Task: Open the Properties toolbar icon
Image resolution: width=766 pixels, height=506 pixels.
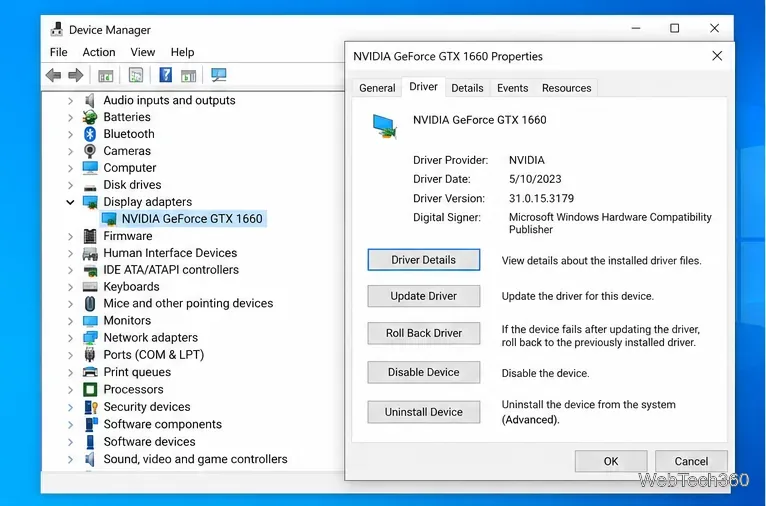Action: (136, 75)
